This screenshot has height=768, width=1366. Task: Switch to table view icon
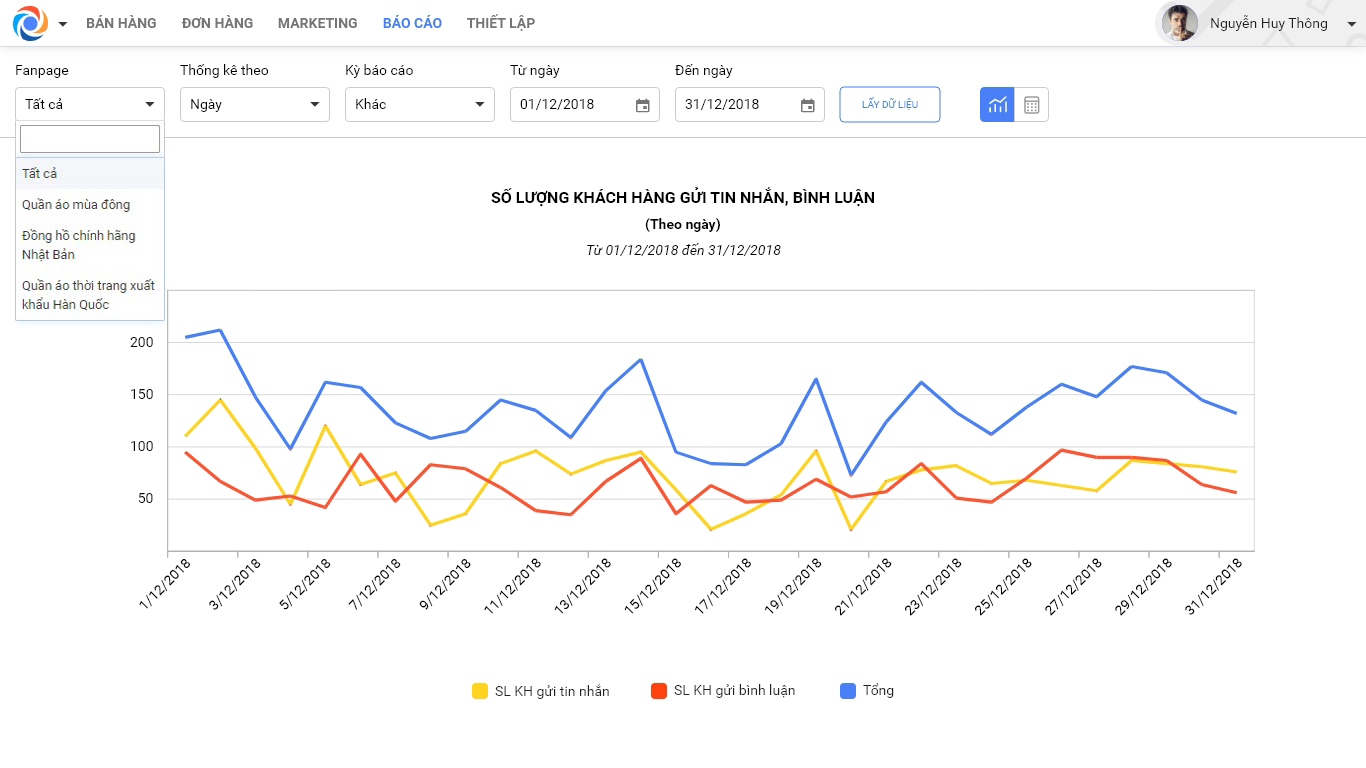1032,105
